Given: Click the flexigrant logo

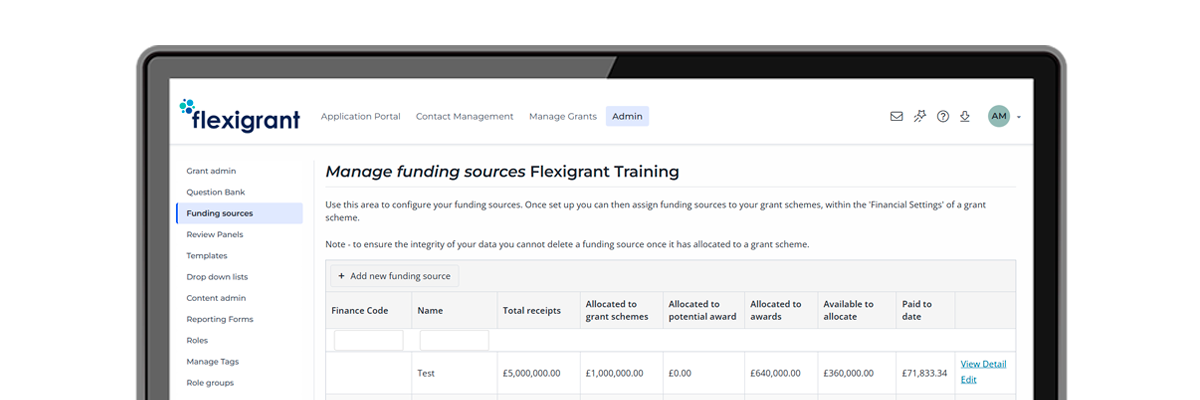Looking at the screenshot, I should pyautogui.click(x=239, y=116).
